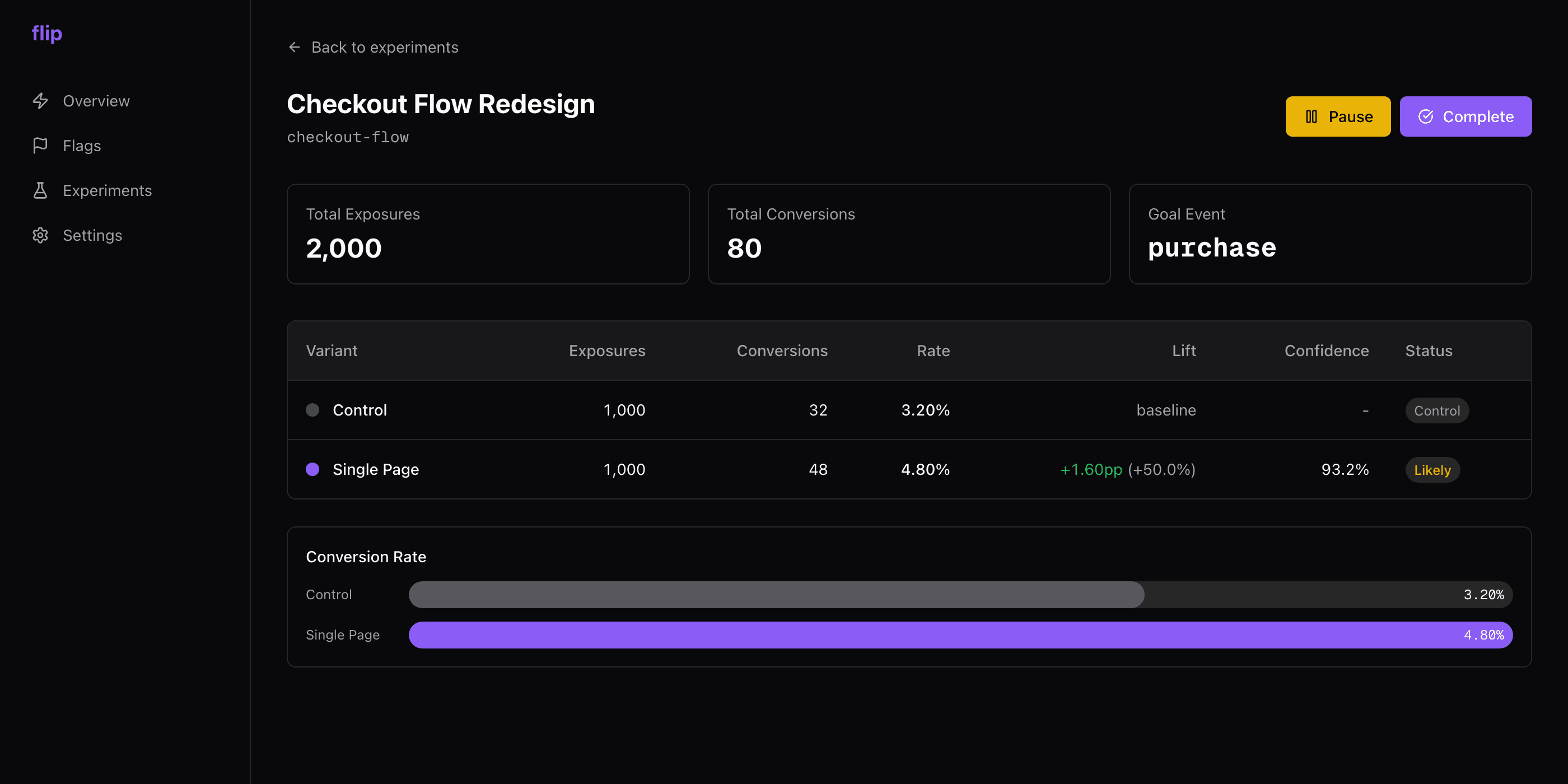Click the Experiments flask icon
The height and width of the screenshot is (784, 1568).
point(40,190)
